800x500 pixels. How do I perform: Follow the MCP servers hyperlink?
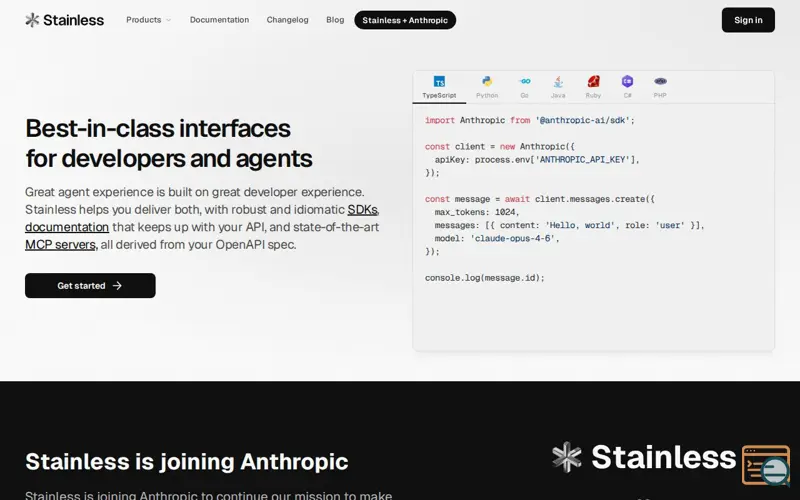pos(60,244)
